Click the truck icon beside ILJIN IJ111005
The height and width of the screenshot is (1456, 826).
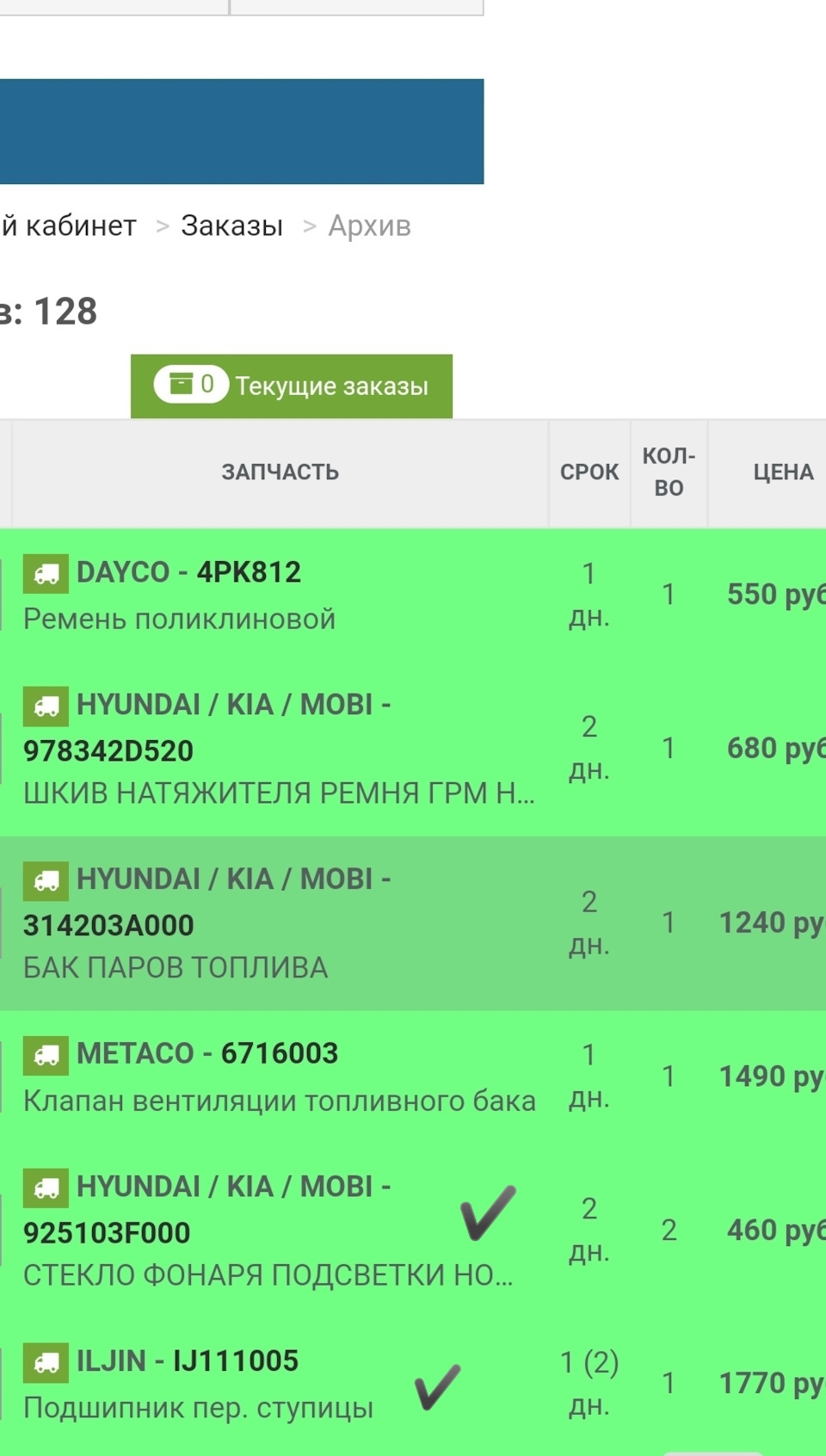46,1361
